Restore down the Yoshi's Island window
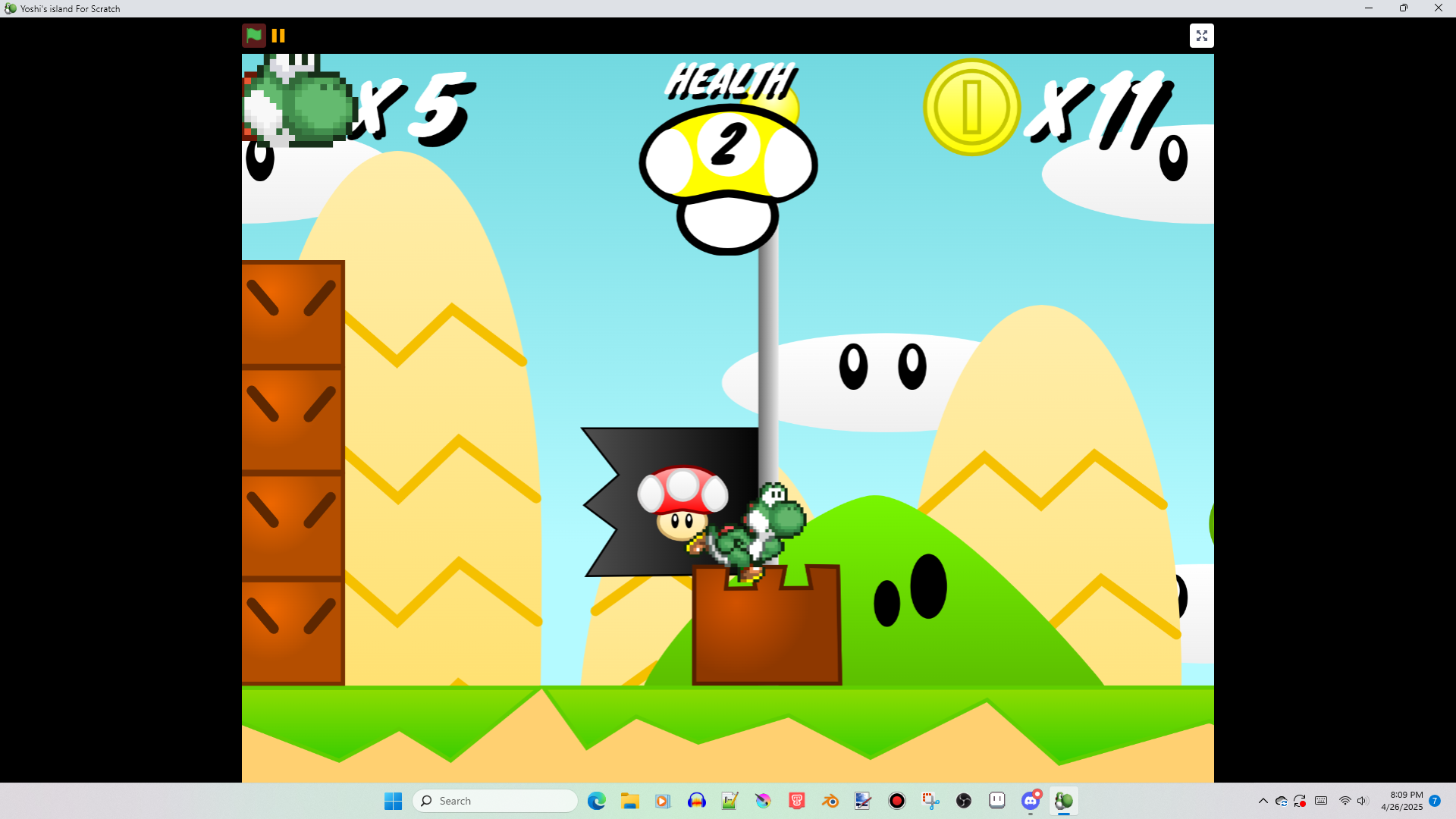This screenshot has height=819, width=1456. (x=1404, y=8)
